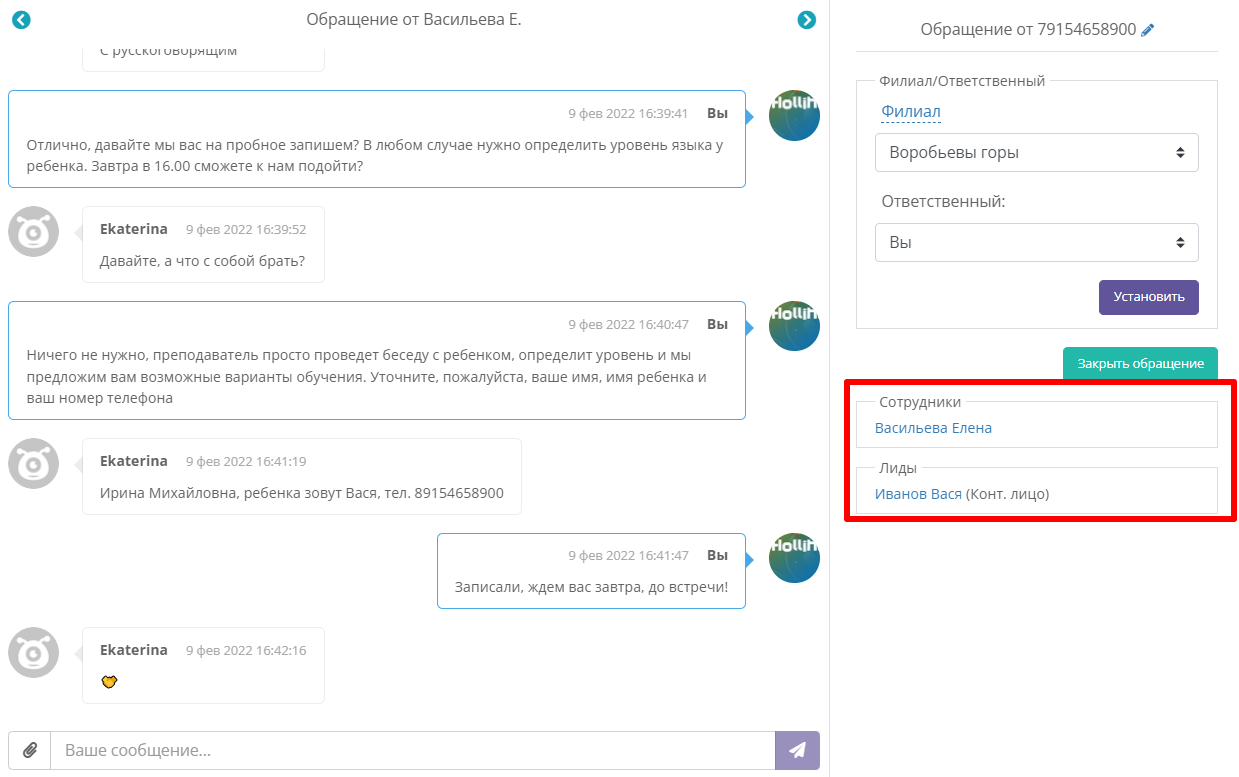Click operator avatar beside 16:41:47 message
The height and width of the screenshot is (777, 1239).
(794, 557)
